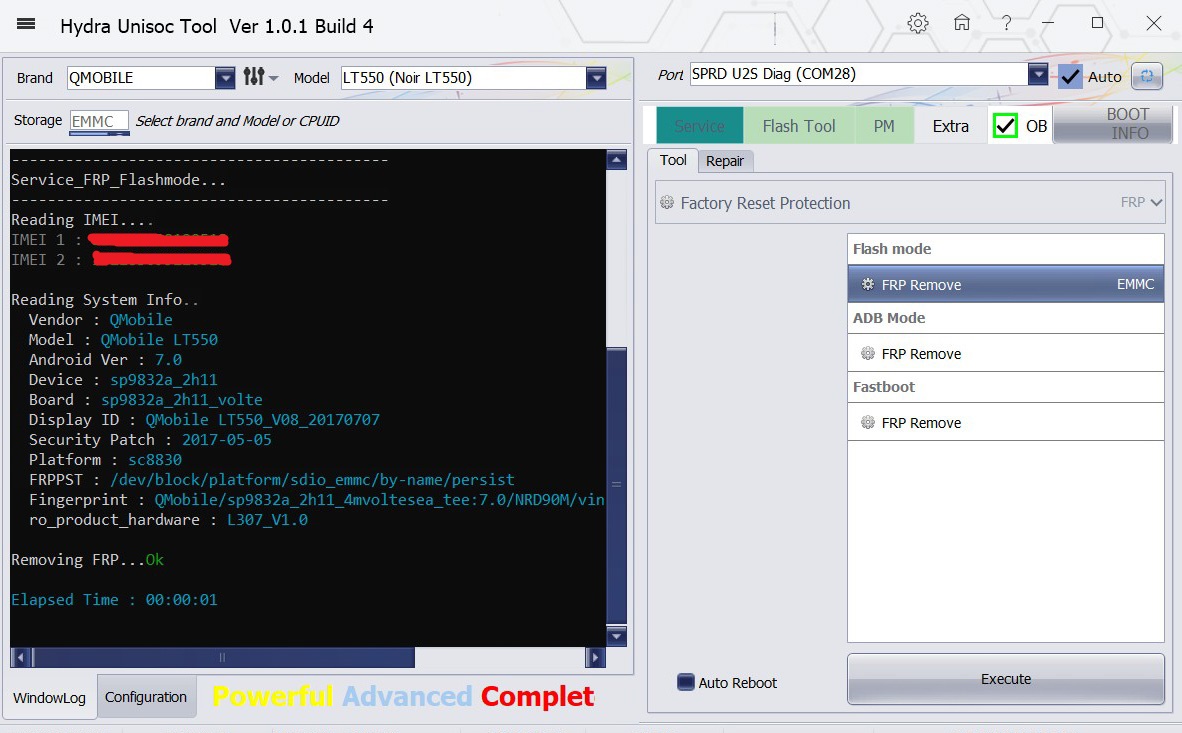Viewport: 1182px width, 733px height.
Task: Switch to the Repair tab
Action: coord(725,161)
